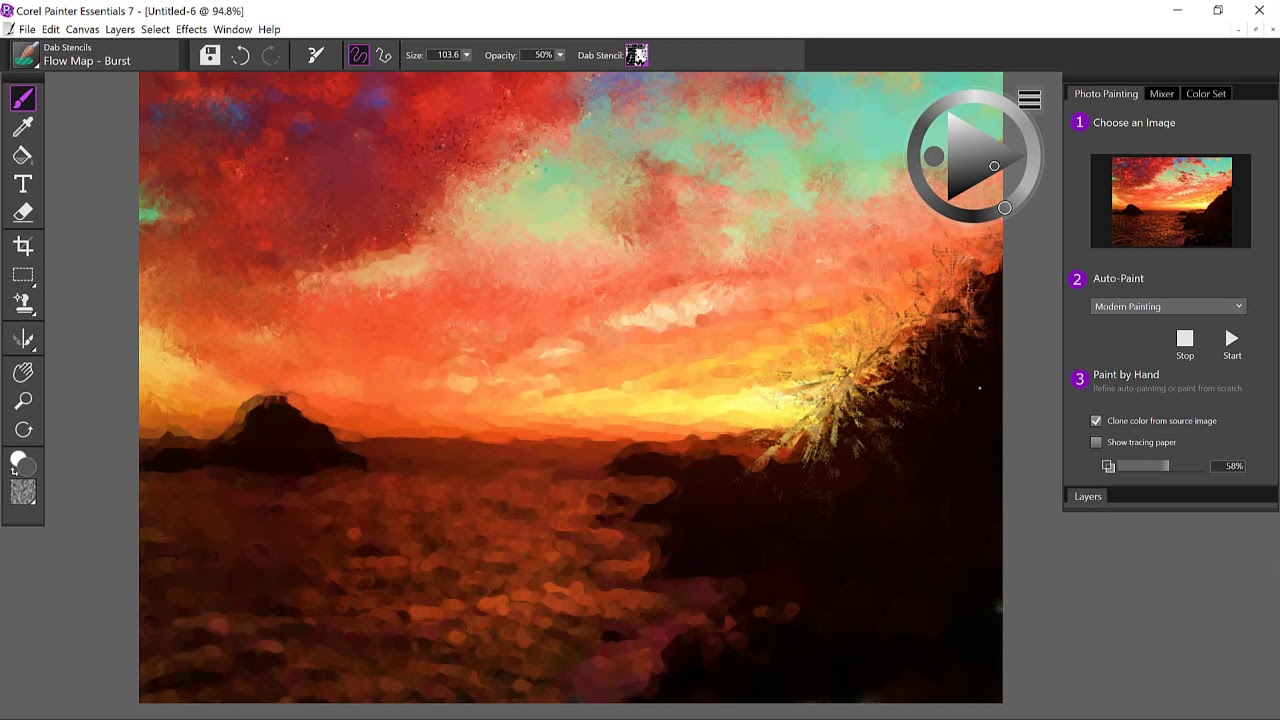Select the Magnifier tool
The width and height of the screenshot is (1280, 720).
tap(23, 400)
